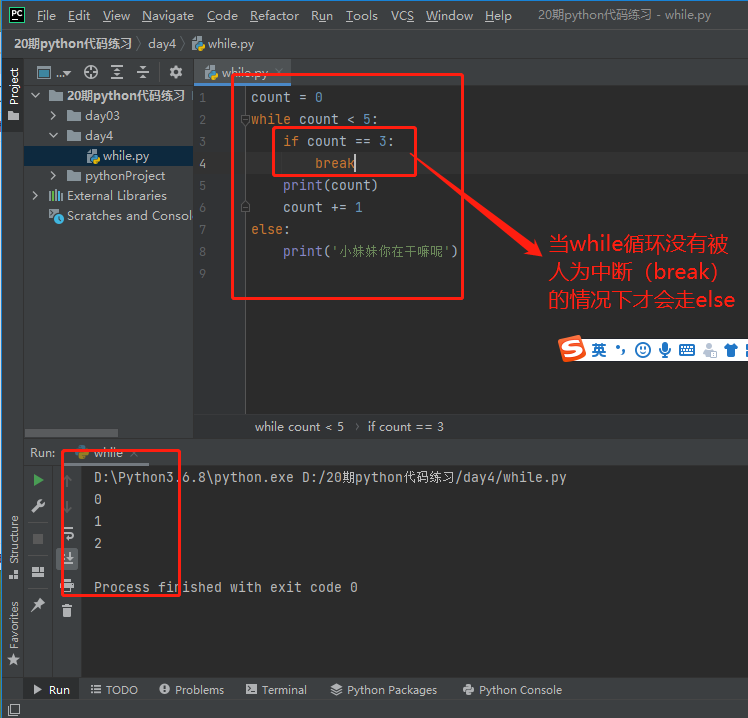Select Scratches and Consoles node
The height and width of the screenshot is (718, 748).
click(120, 216)
